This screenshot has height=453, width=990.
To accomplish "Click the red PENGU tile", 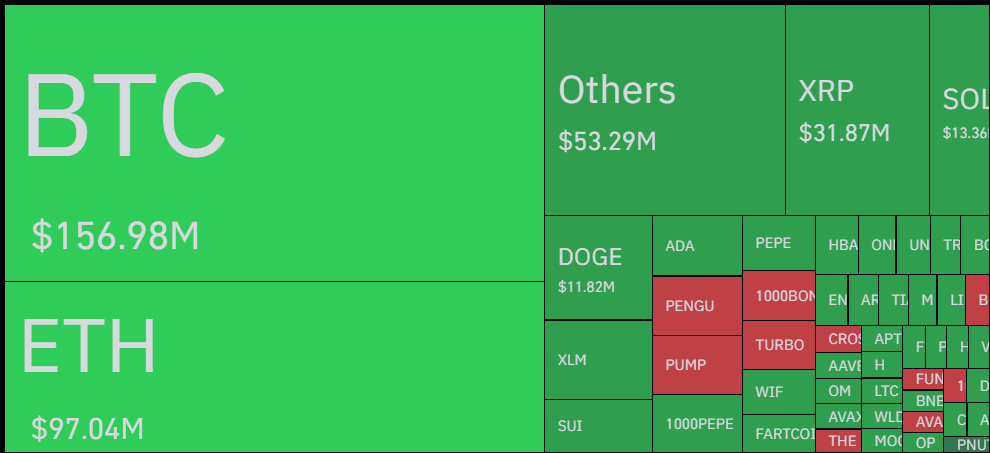I will click(x=697, y=306).
